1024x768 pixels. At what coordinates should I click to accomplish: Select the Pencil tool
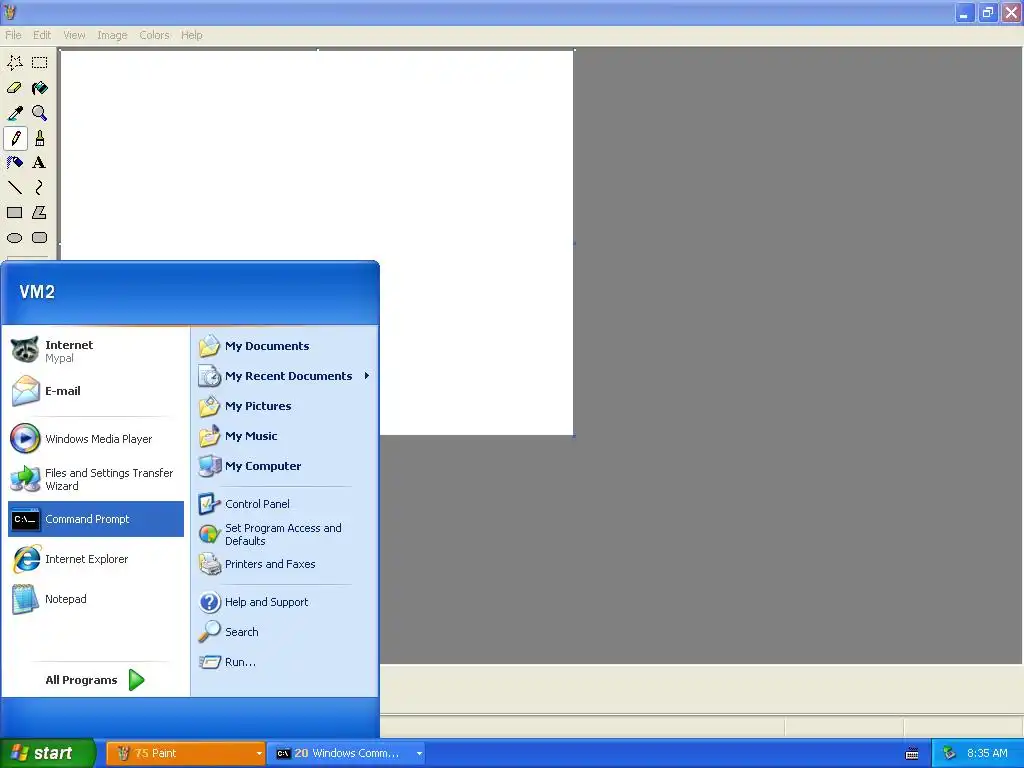(x=15, y=138)
